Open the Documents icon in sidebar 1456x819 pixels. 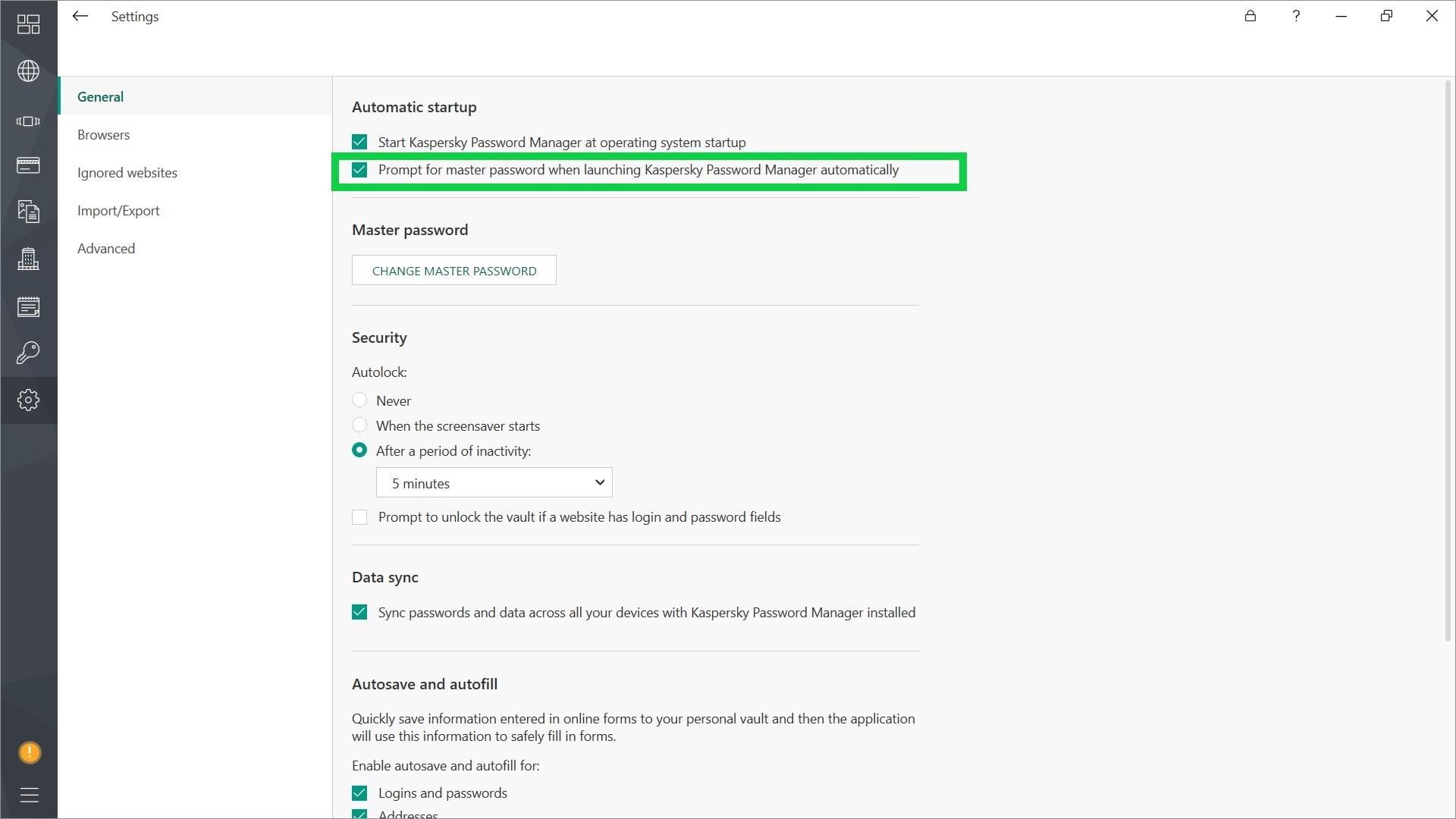coord(28,212)
